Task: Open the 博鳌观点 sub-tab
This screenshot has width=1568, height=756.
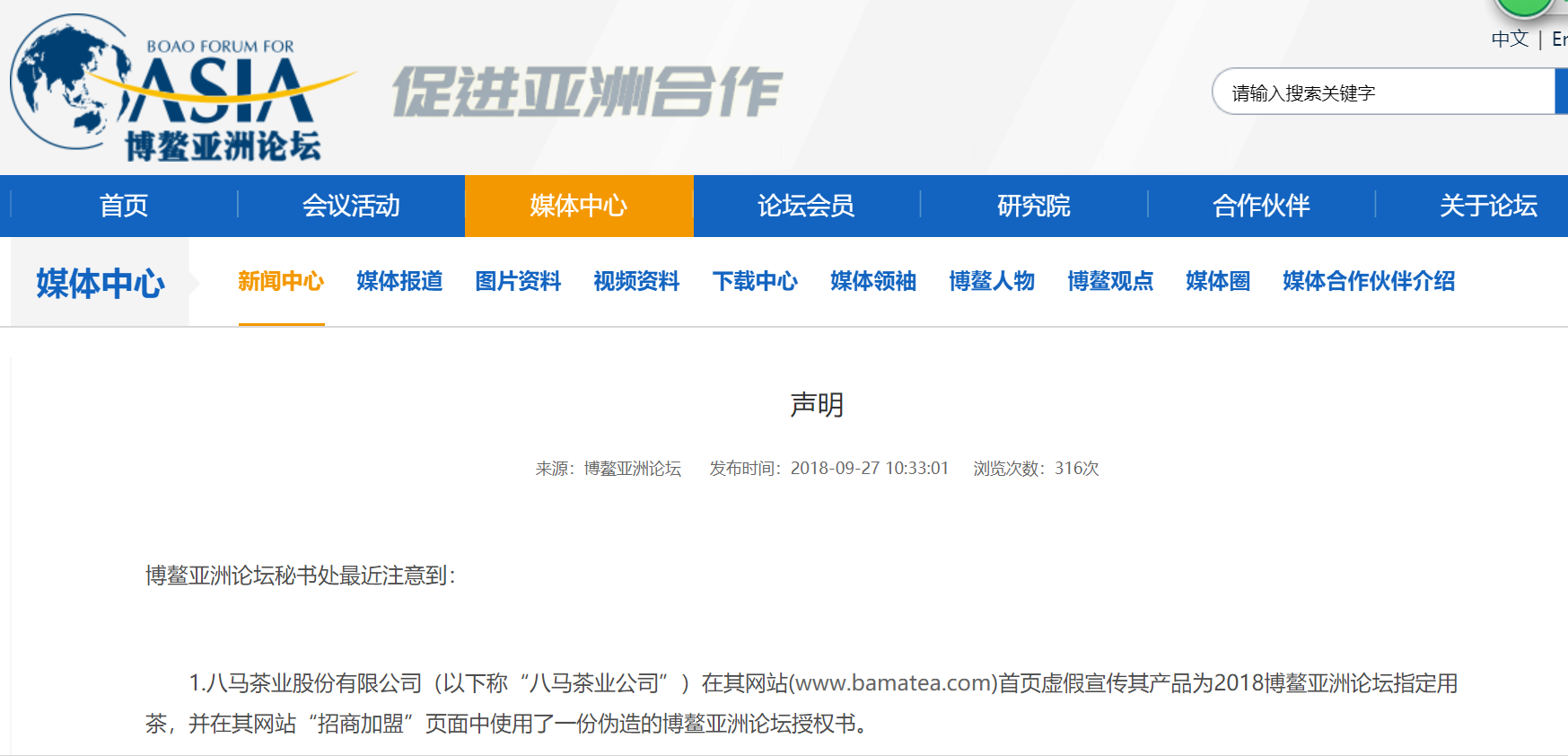Action: (x=1110, y=281)
